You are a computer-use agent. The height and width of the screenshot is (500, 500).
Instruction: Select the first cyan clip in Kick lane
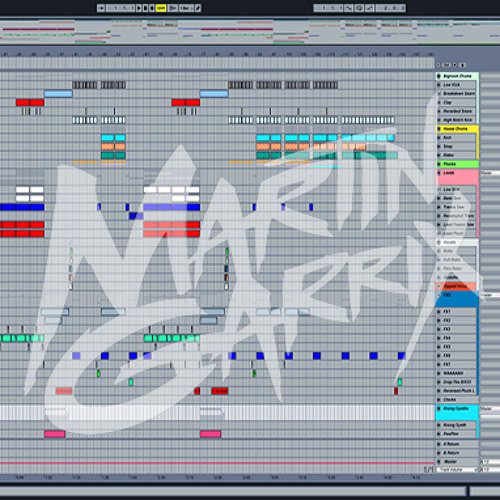coord(108,138)
